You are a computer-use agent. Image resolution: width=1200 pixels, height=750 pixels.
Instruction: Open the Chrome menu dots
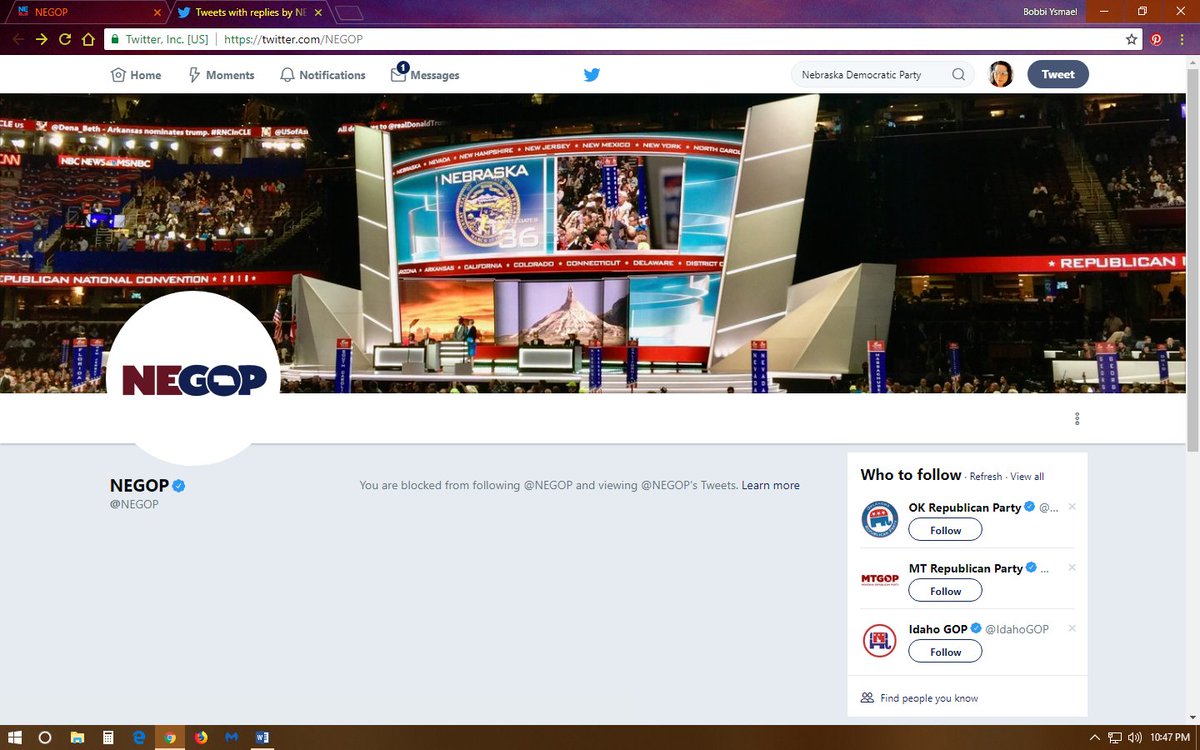point(1181,39)
